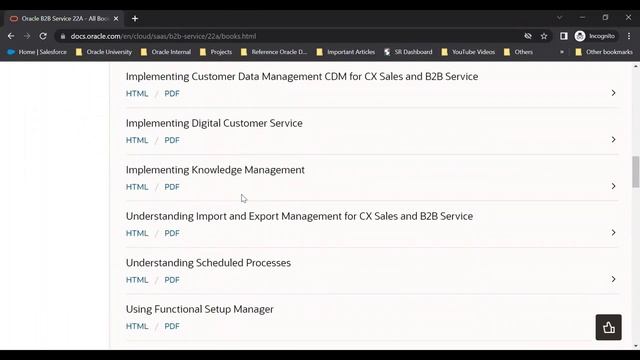
Task: Open the Incognito profile button
Action: tap(595, 36)
